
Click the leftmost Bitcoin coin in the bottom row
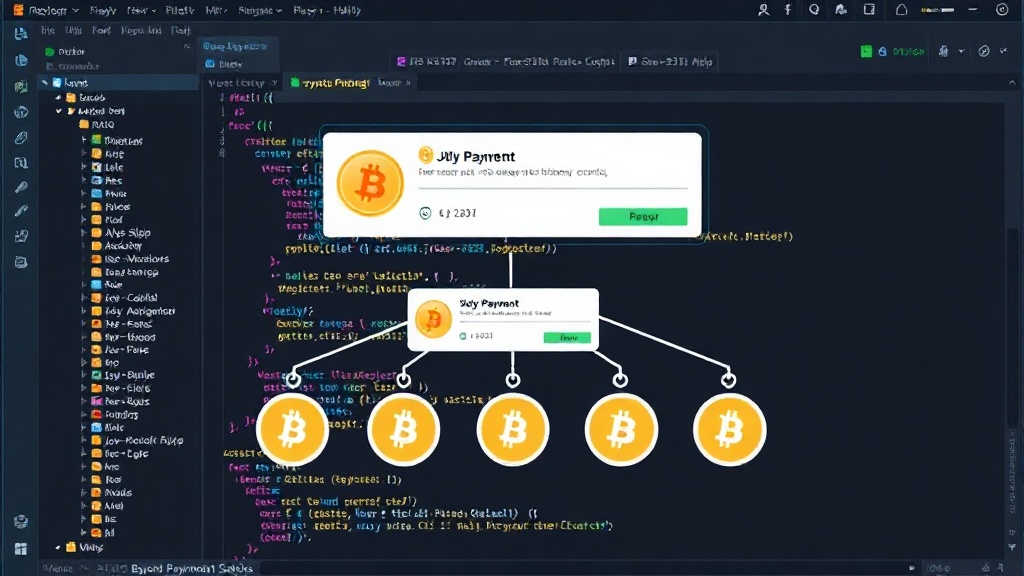point(293,430)
